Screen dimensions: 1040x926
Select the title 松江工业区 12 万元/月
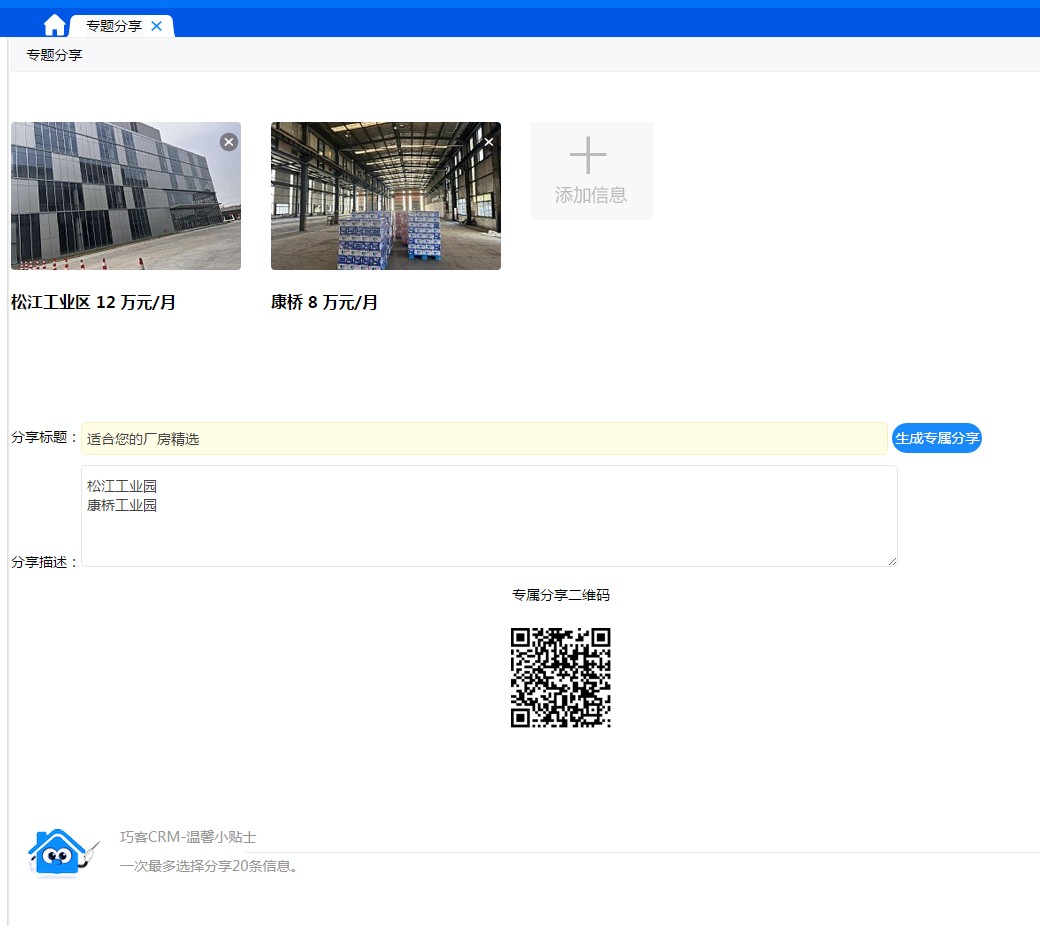[x=94, y=302]
